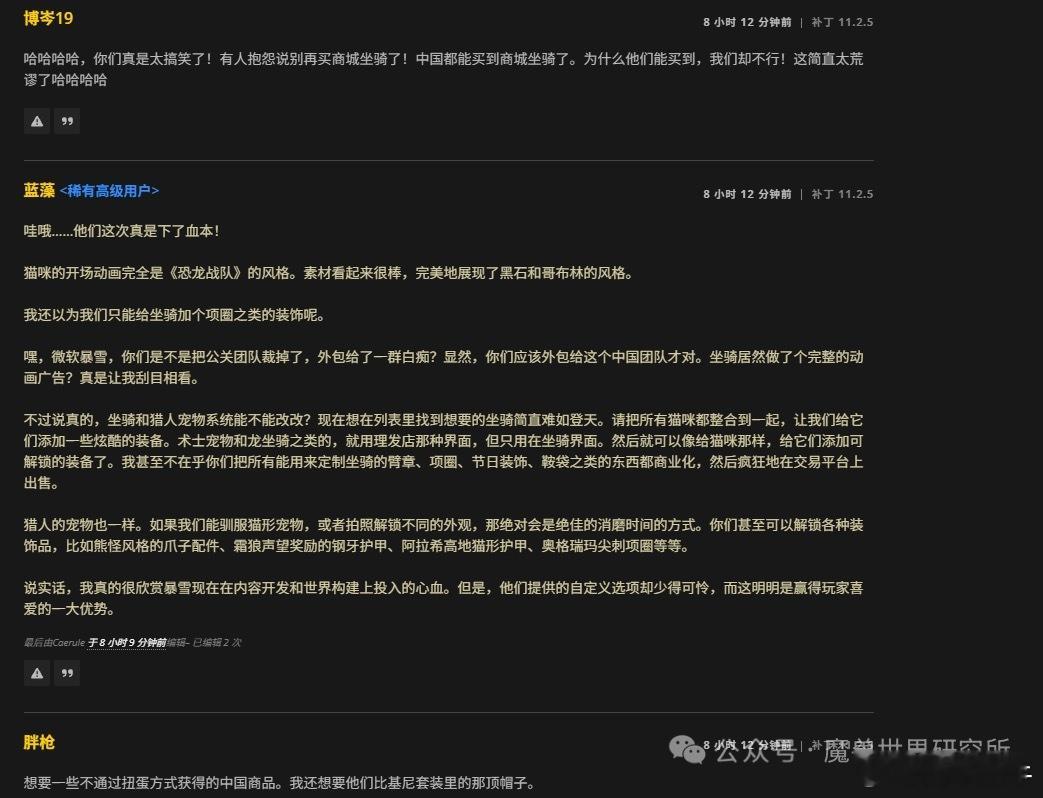Click the paragraph starting 猎人的宠物也一样
1043x798 pixels.
tap(444, 535)
